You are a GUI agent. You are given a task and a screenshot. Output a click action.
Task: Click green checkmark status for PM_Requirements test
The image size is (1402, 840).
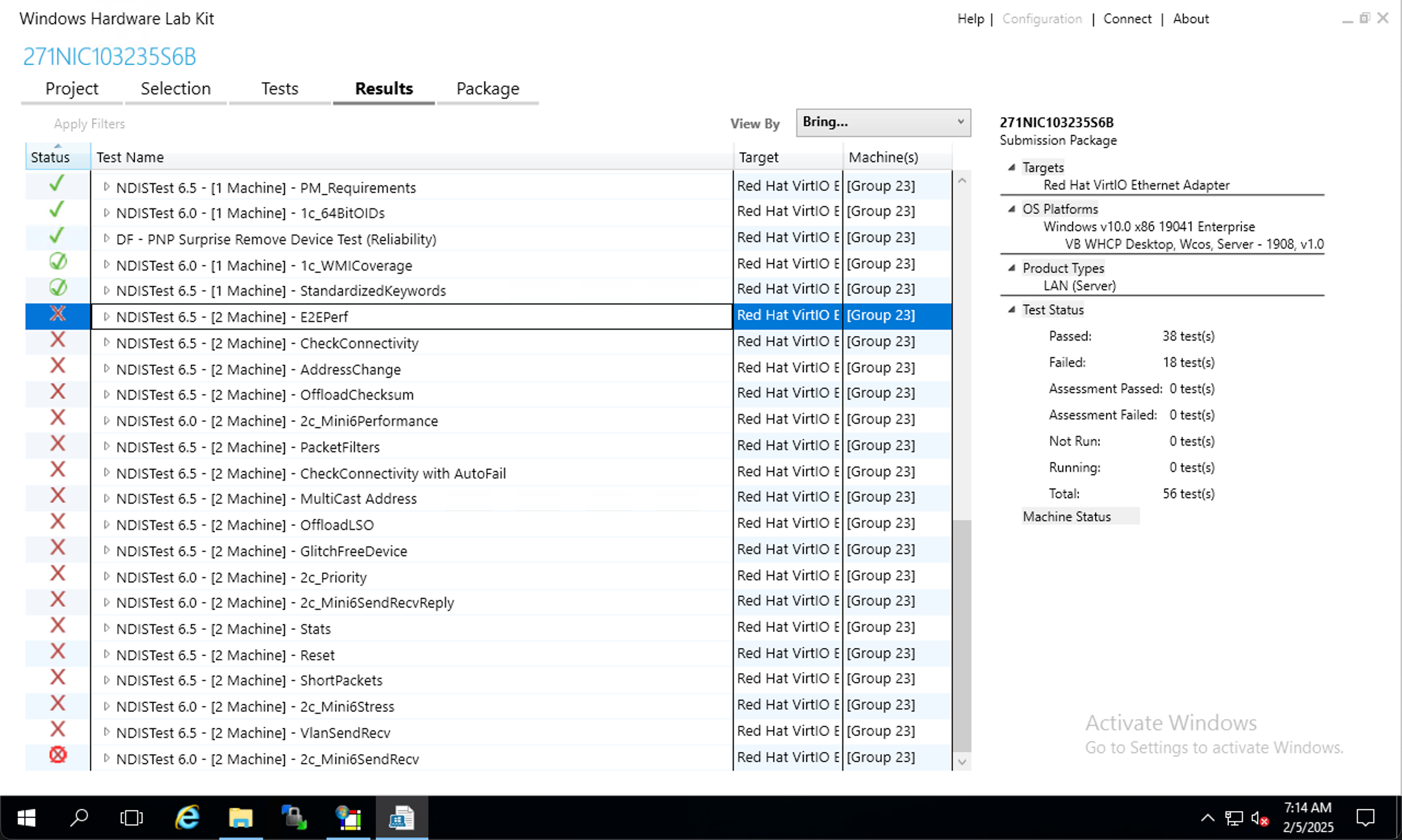pos(56,184)
